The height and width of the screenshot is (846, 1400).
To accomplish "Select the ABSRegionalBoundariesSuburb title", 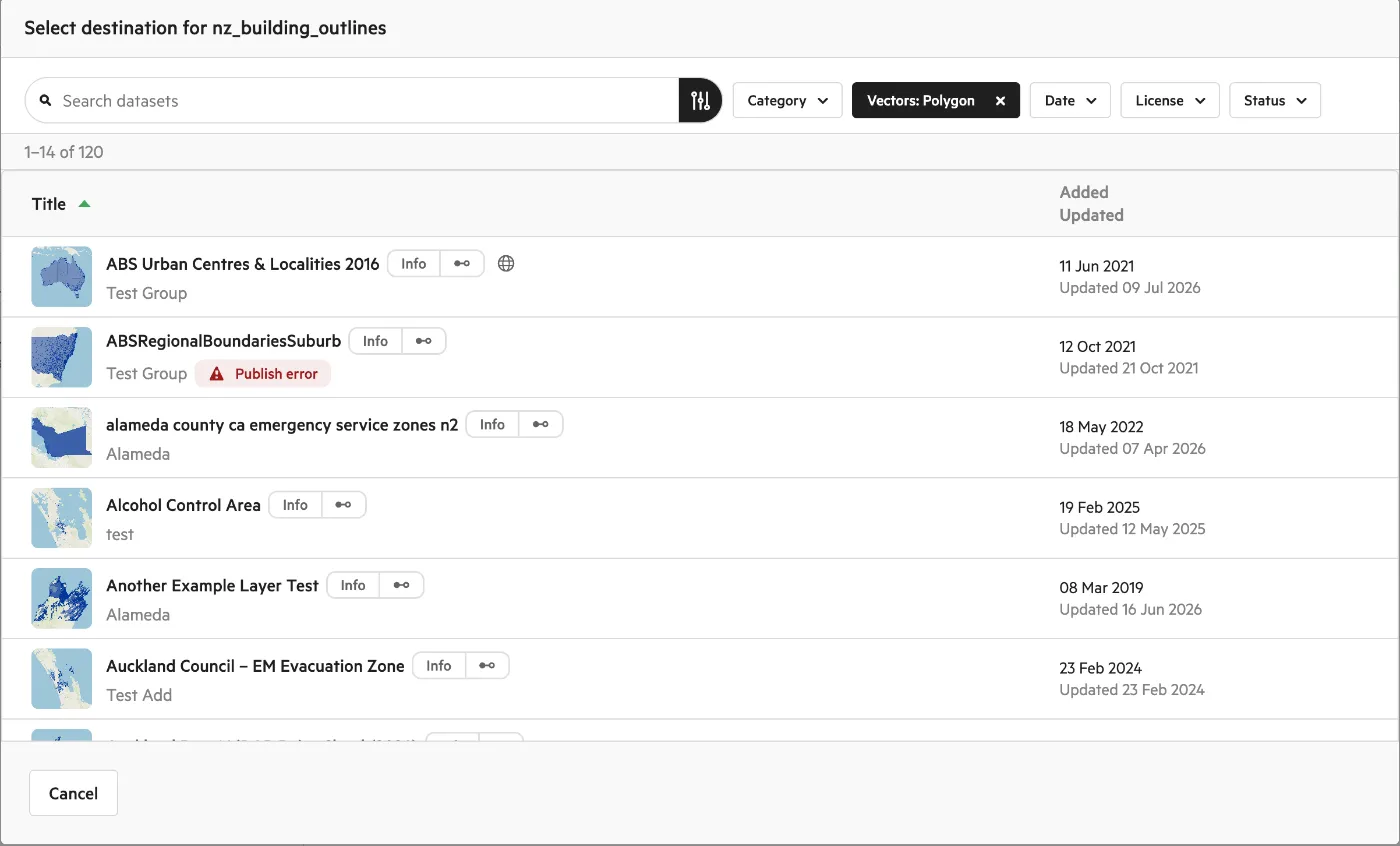I will [x=224, y=341].
